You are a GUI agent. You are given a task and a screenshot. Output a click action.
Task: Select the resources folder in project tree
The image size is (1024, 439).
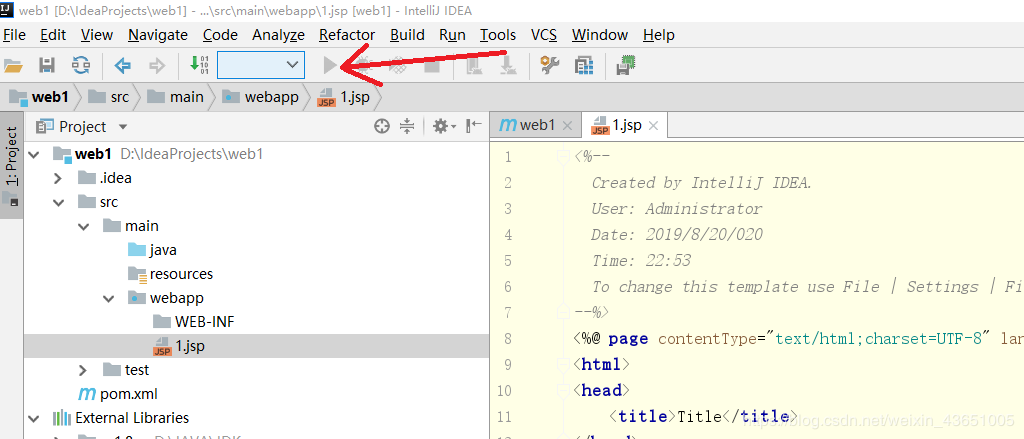(x=171, y=274)
